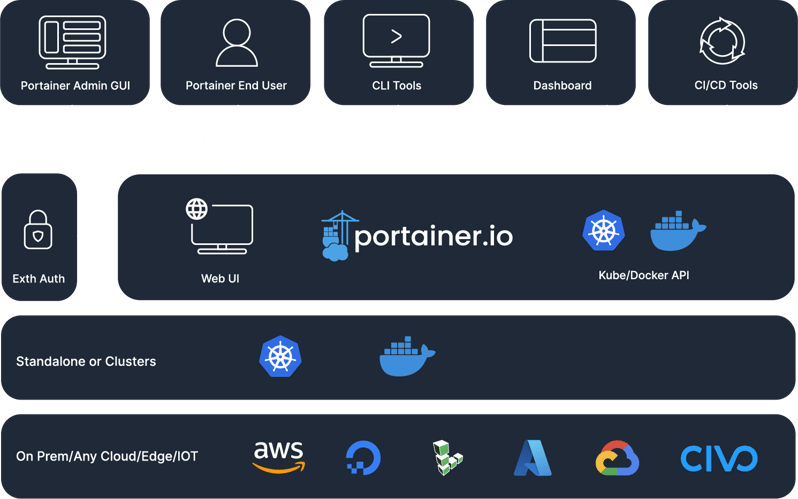This screenshot has width=798, height=499.
Task: Click the DigitalOcean logo
Action: tap(363, 457)
